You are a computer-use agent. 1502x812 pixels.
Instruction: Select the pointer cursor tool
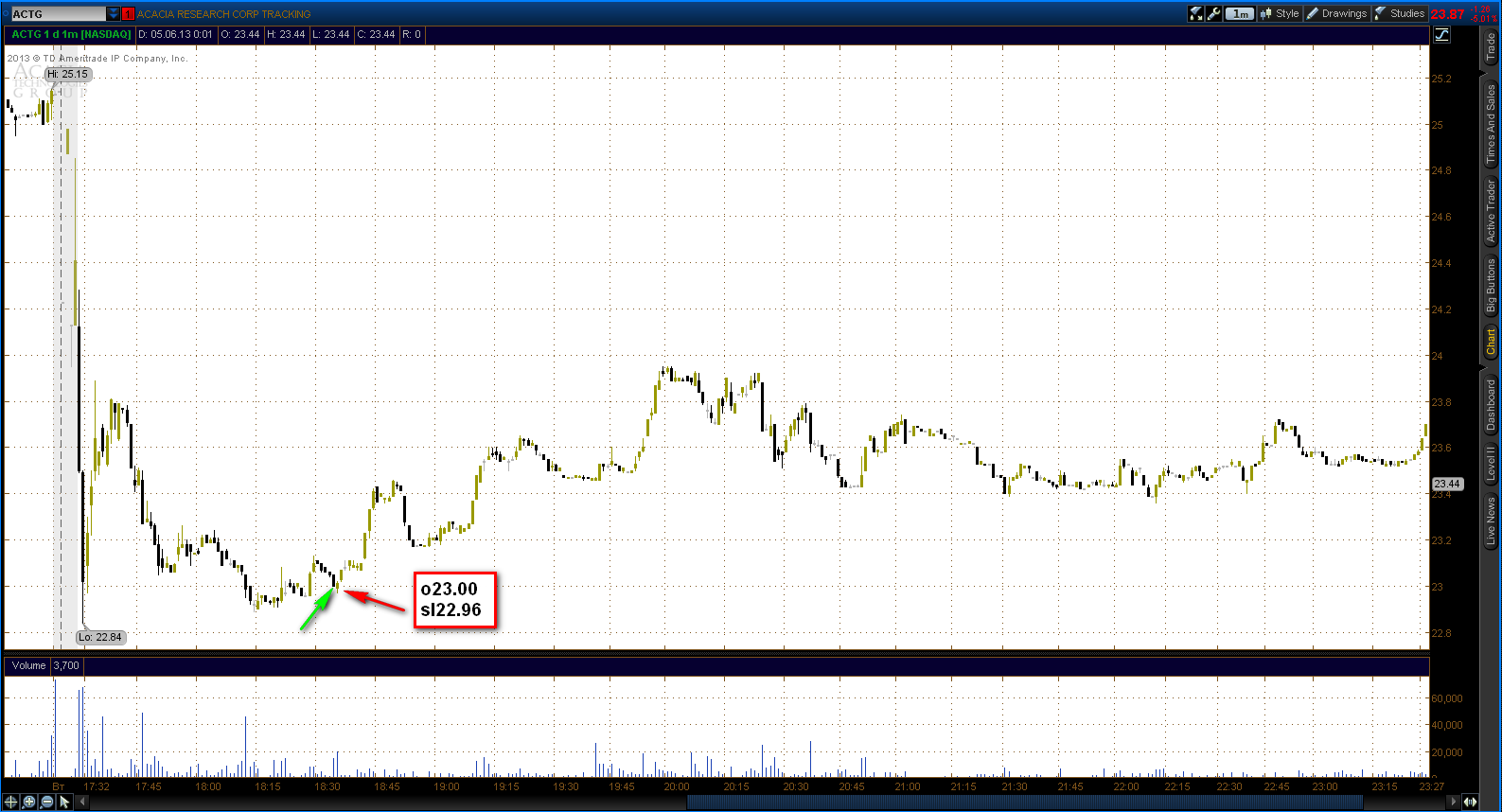tap(64, 802)
